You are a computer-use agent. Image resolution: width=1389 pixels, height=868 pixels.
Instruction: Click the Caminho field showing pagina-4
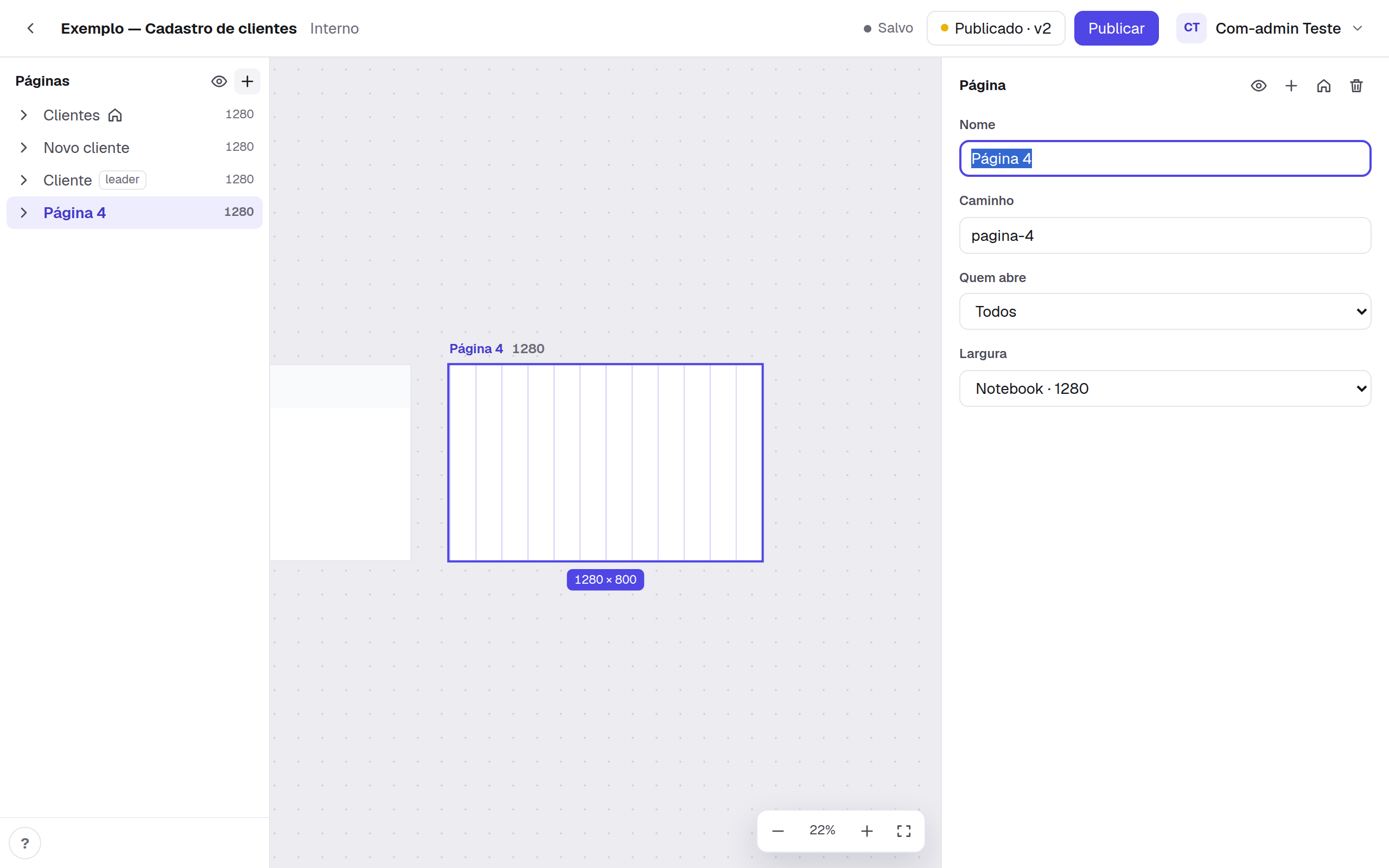pos(1164,235)
